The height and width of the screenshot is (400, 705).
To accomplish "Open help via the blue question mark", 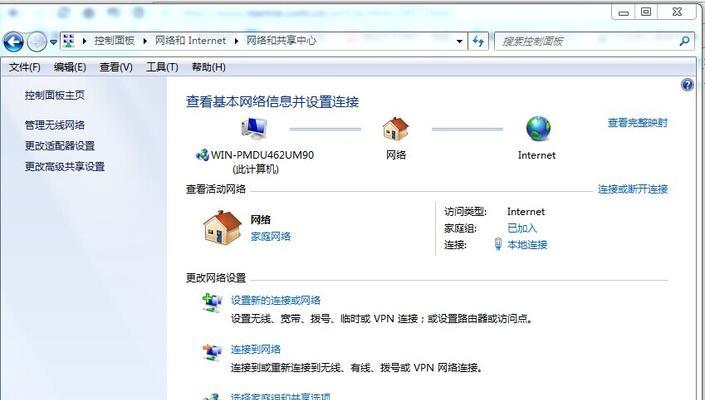I will 687,85.
